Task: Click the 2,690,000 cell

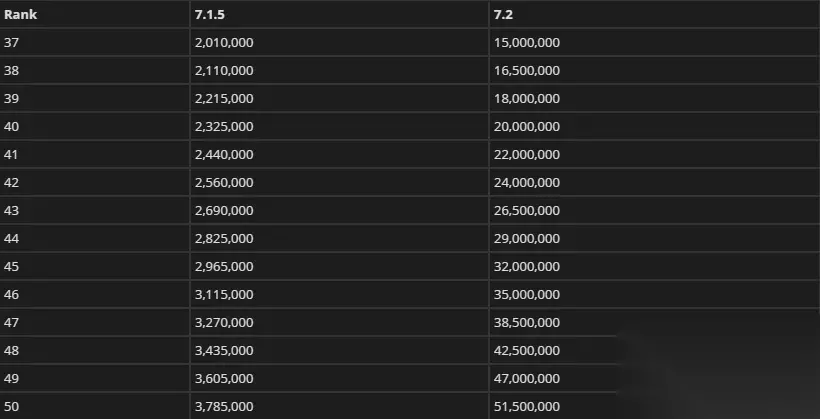Action: 224,210
